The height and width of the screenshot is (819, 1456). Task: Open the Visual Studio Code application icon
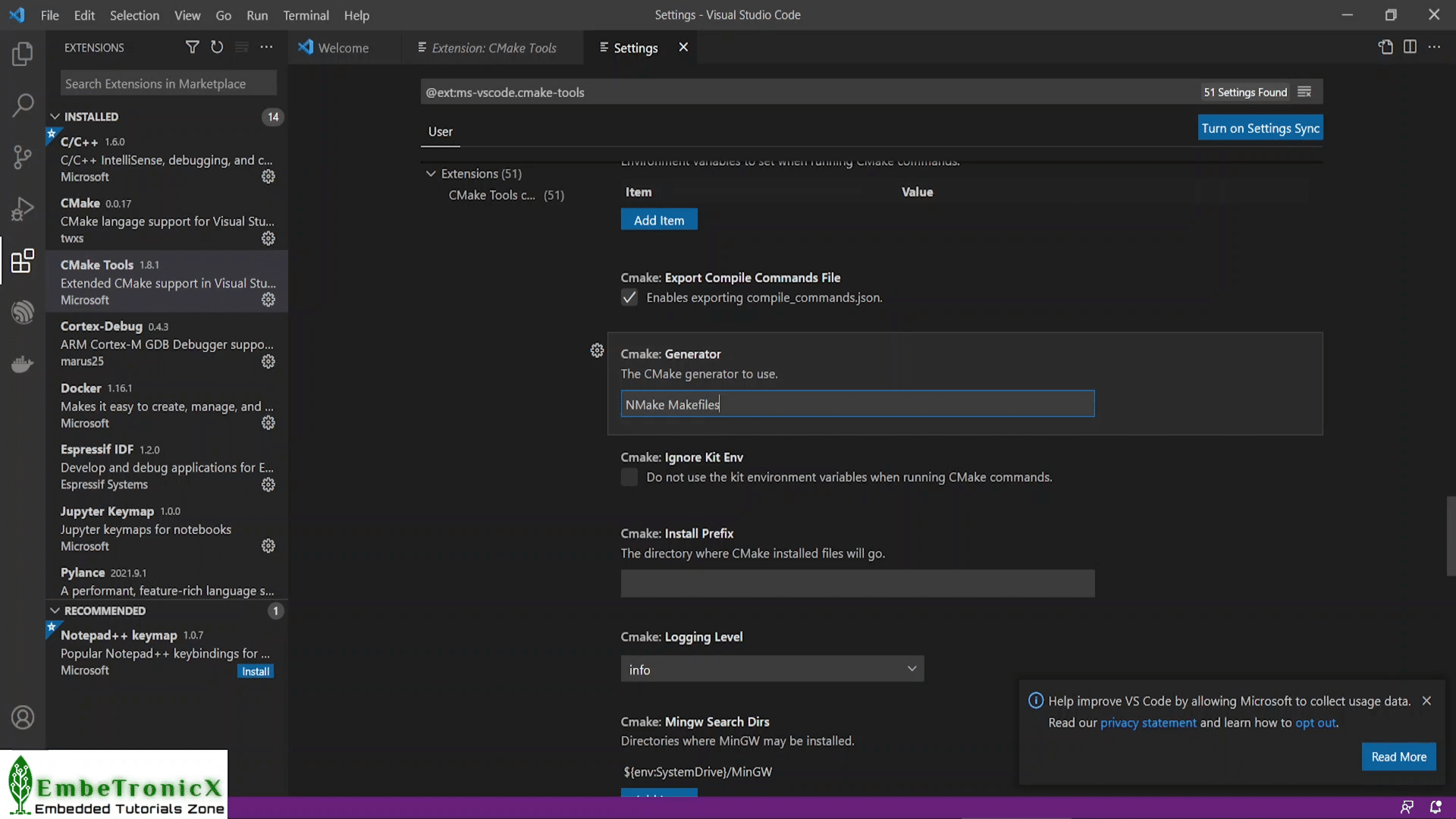coord(17,15)
